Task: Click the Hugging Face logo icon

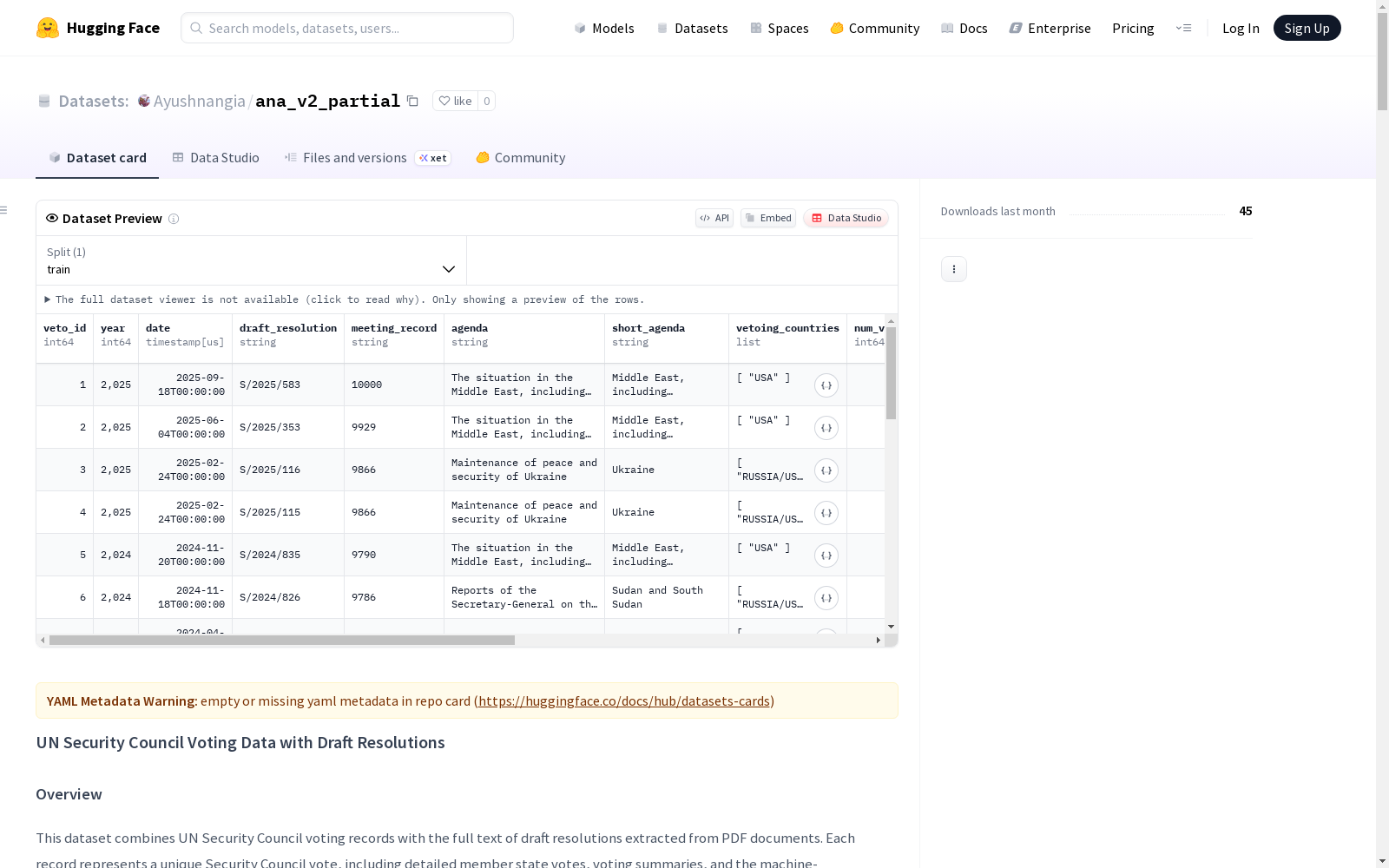Action: tap(48, 28)
